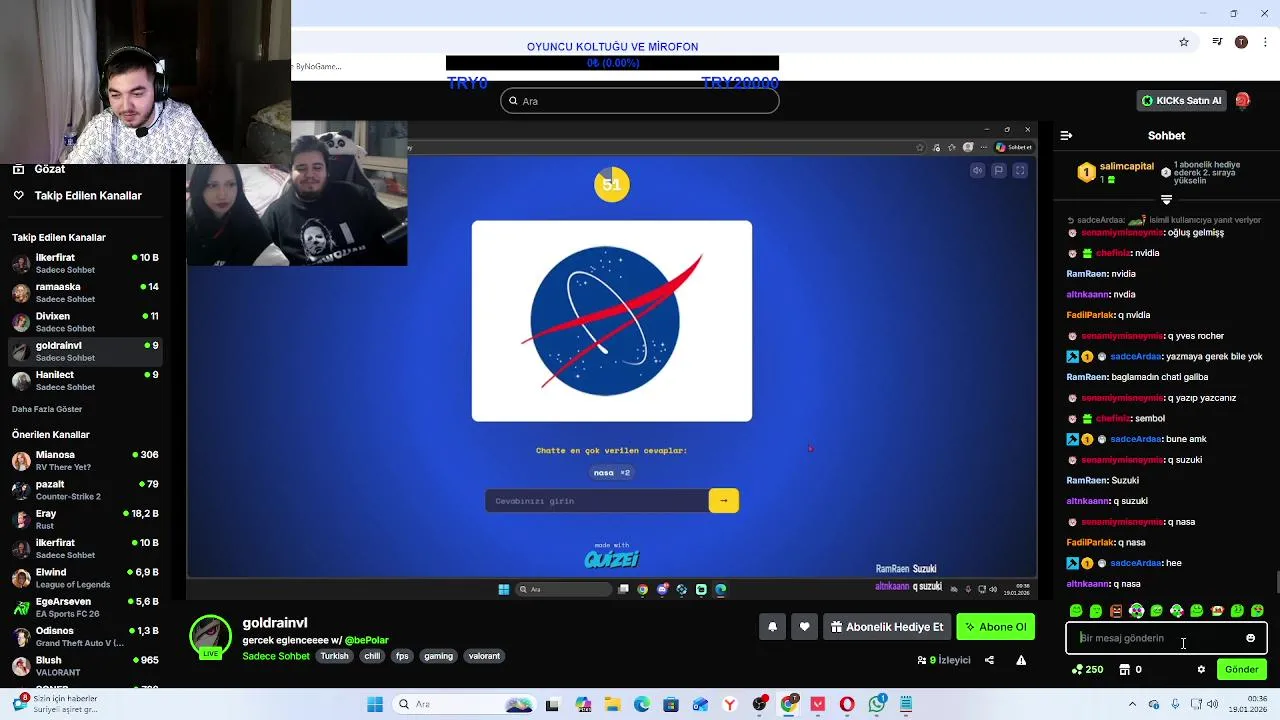1280x720 pixels.
Task: Open the share stream icon
Action: click(x=989, y=660)
